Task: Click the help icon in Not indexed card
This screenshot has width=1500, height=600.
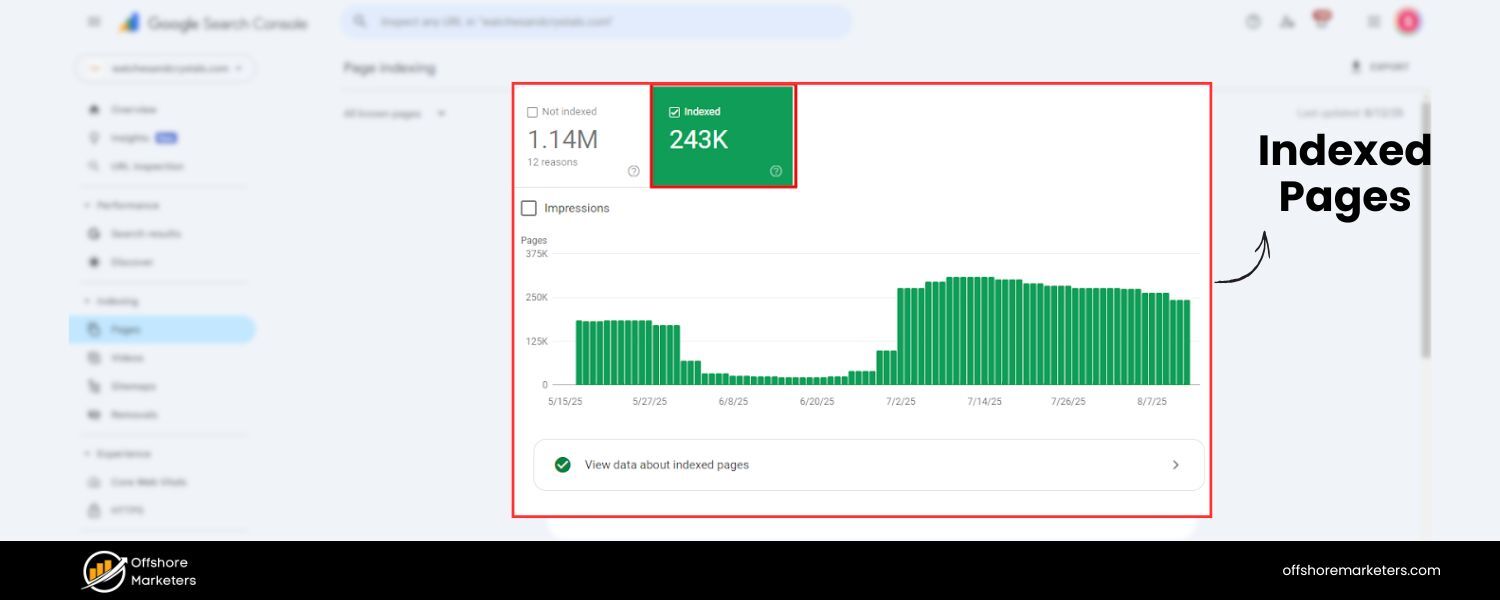Action: pos(633,171)
